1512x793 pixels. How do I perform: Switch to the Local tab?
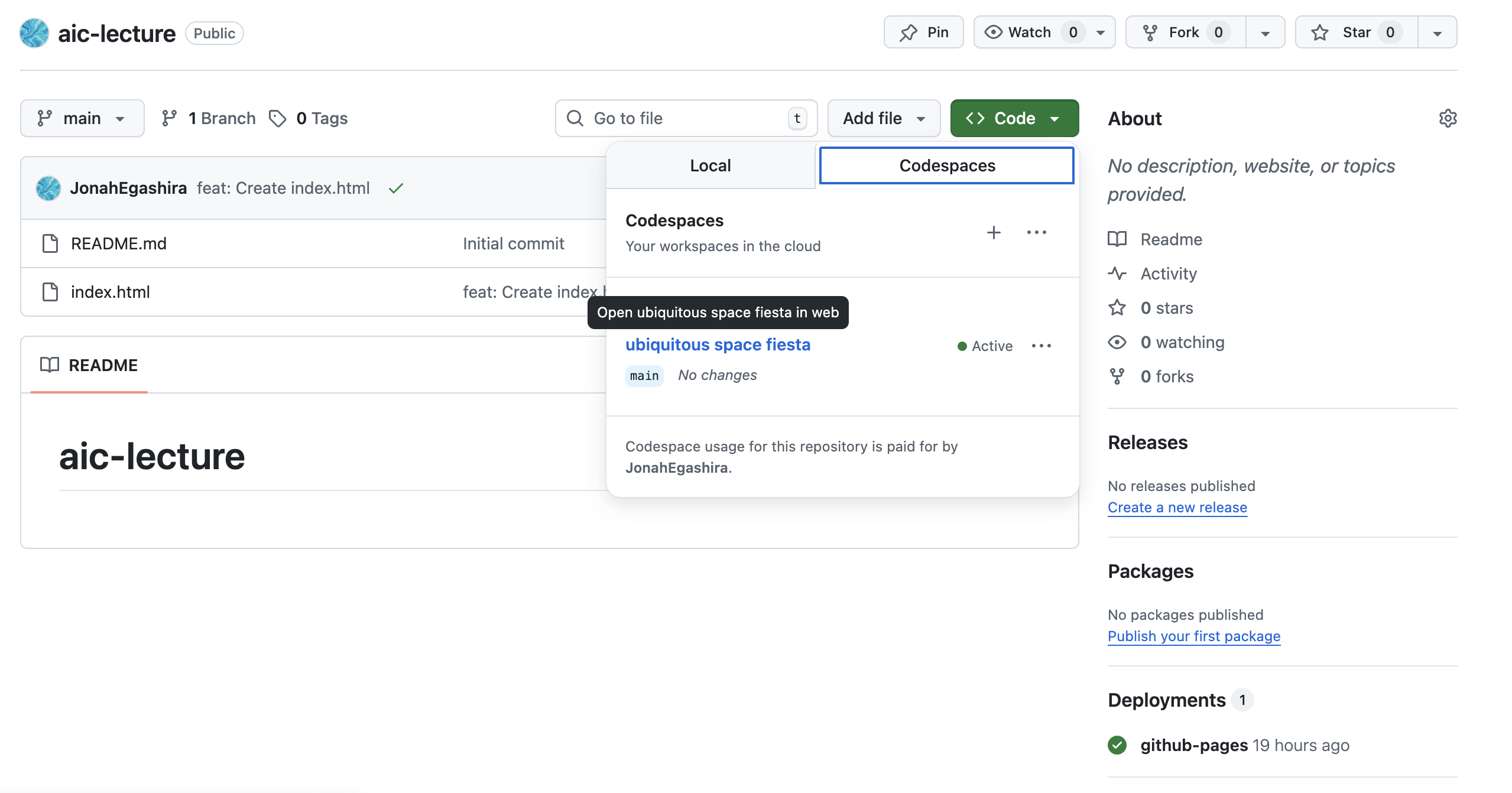pyautogui.click(x=710, y=165)
